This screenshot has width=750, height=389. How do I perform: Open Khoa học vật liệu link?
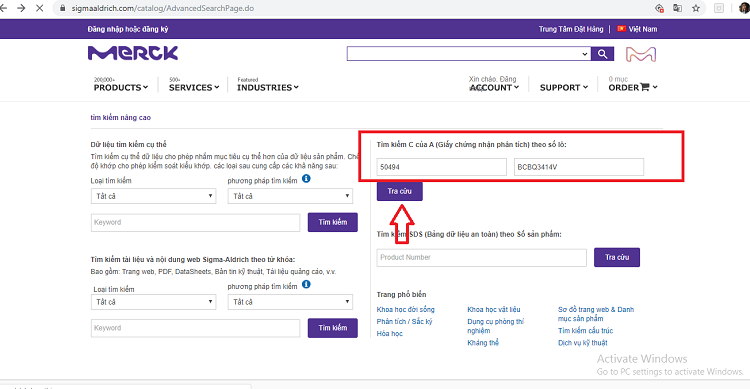pyautogui.click(x=494, y=310)
